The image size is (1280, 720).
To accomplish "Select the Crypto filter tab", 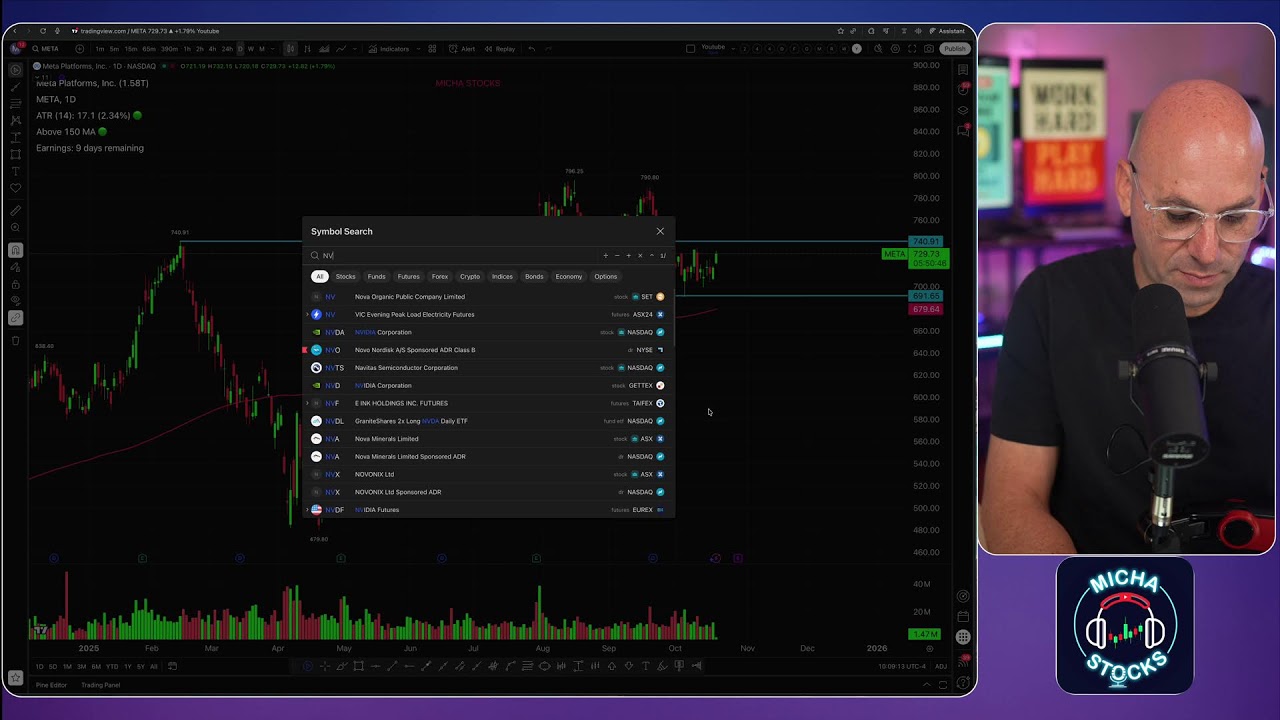I will pos(470,276).
